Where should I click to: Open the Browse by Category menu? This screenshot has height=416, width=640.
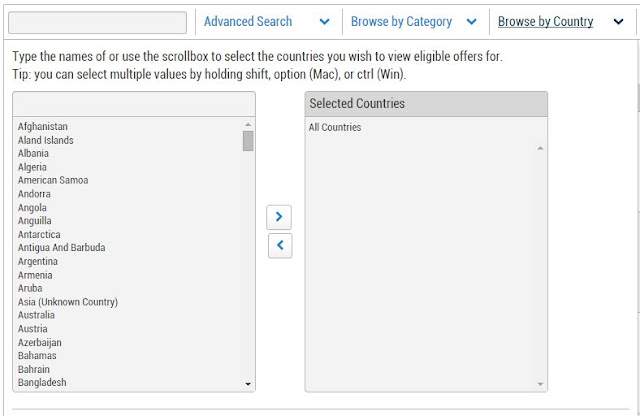click(401, 21)
